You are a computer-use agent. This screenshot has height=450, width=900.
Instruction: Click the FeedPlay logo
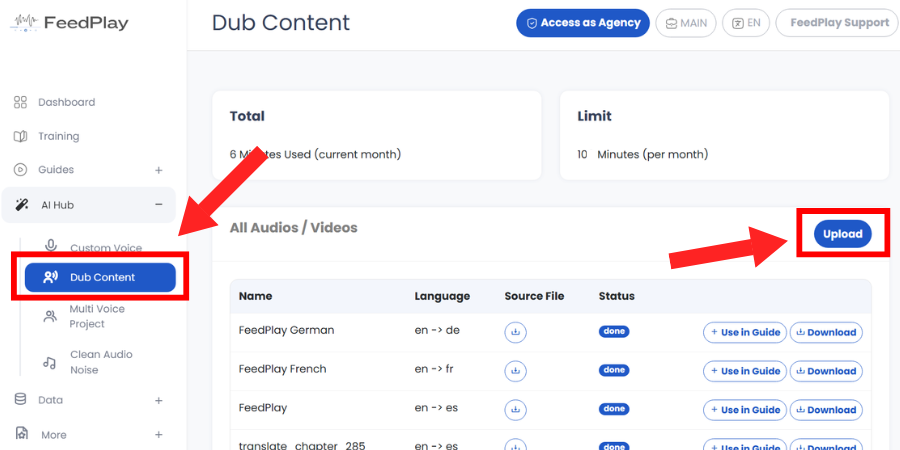tap(69, 23)
